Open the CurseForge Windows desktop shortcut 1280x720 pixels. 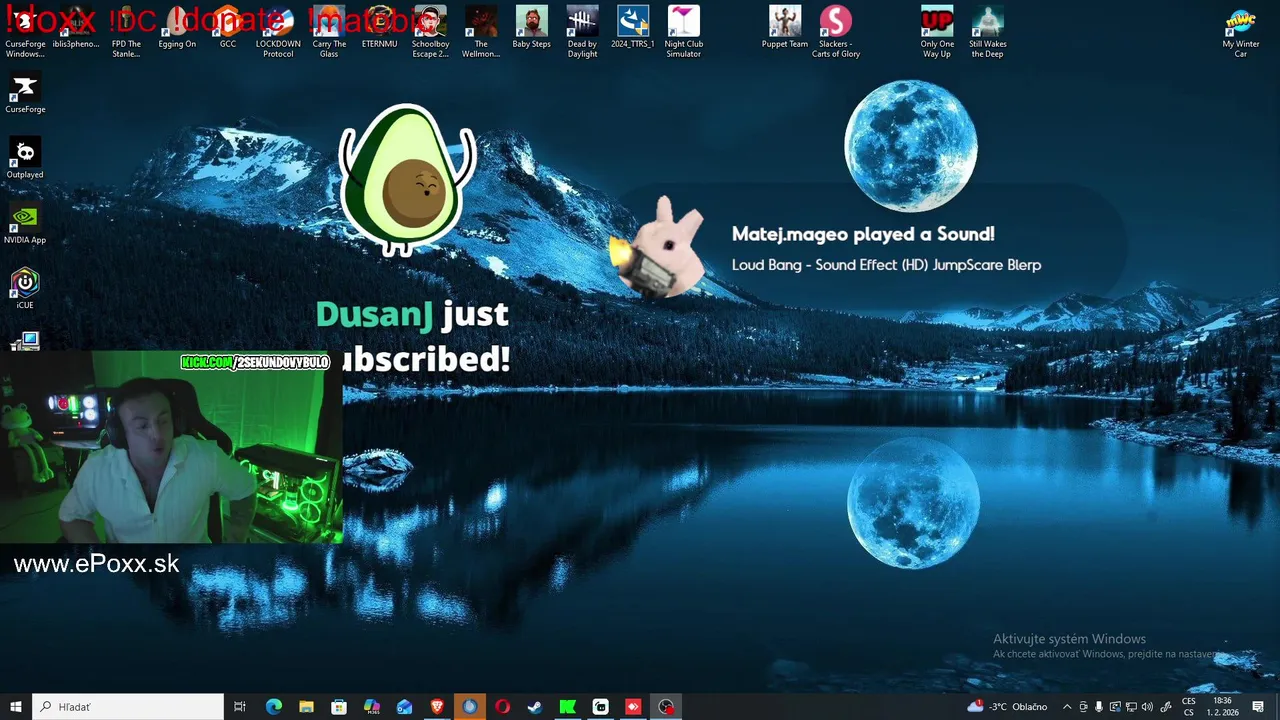(x=25, y=32)
